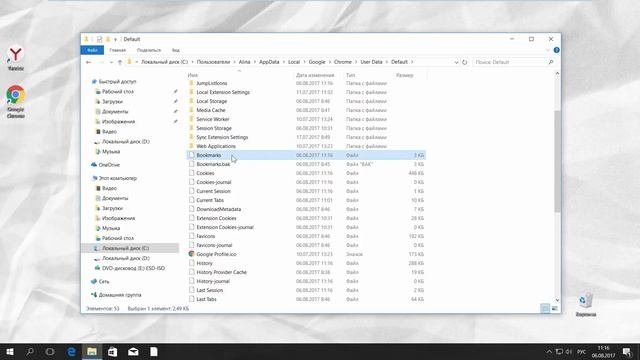
Task: Open the notification center icon
Action: [627, 351]
